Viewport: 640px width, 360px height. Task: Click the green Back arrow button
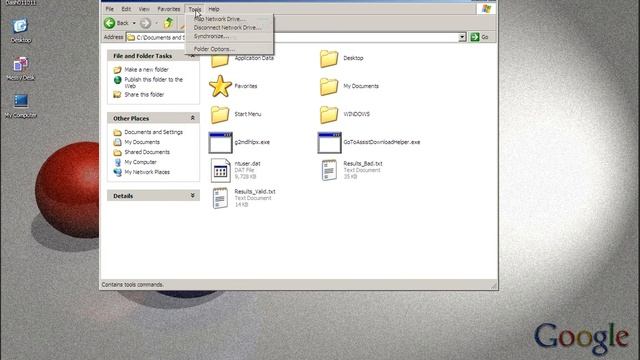pyautogui.click(x=109, y=23)
